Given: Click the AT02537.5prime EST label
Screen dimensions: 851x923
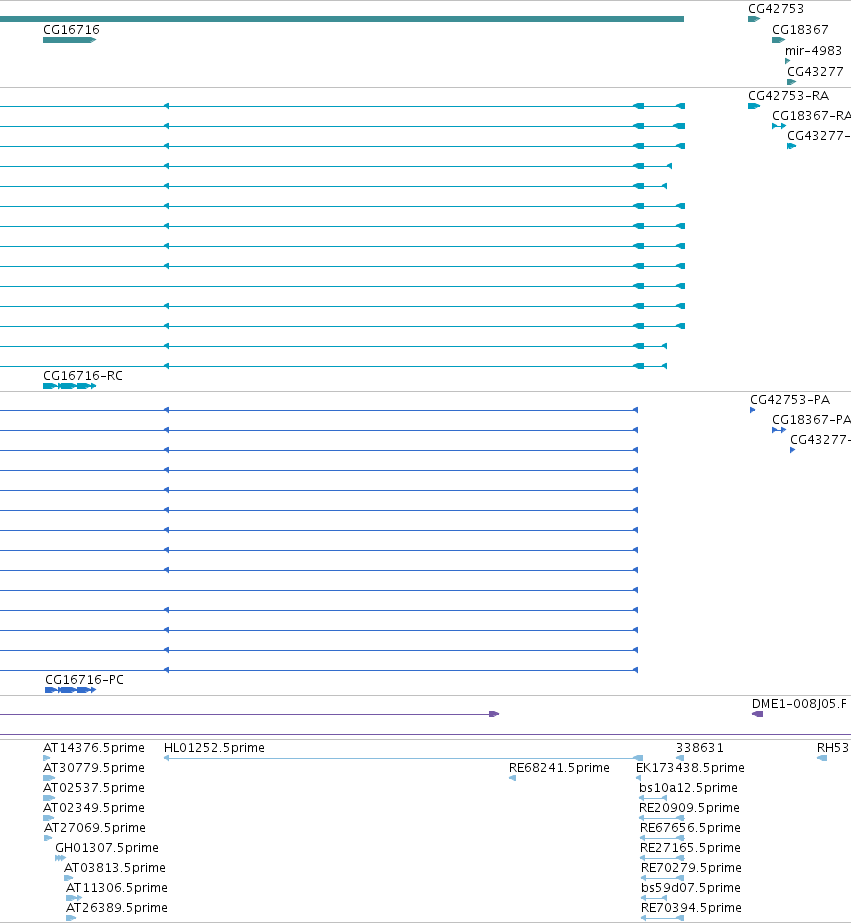Looking at the screenshot, I should pos(94,788).
